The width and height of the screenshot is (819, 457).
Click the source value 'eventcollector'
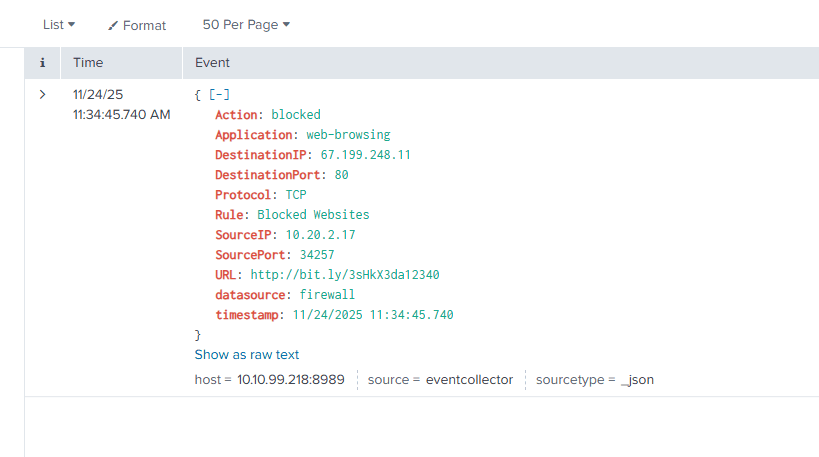(469, 380)
